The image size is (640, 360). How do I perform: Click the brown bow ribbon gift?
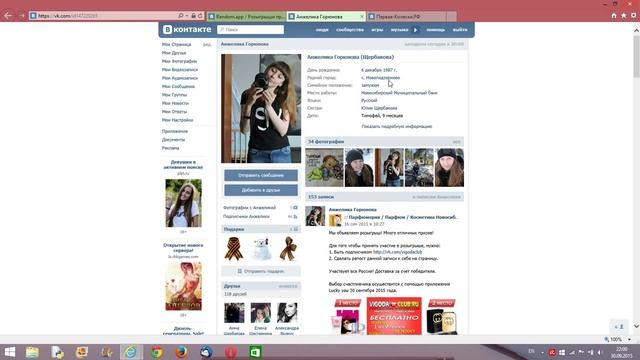coord(288,249)
